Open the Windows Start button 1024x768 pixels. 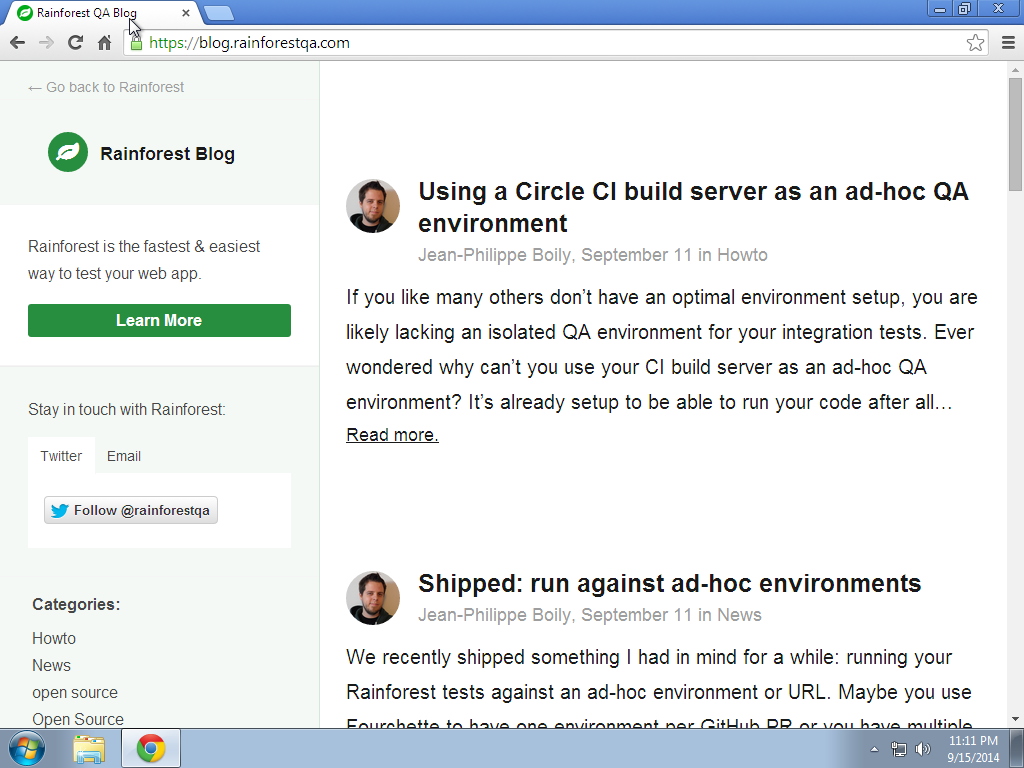click(x=27, y=748)
